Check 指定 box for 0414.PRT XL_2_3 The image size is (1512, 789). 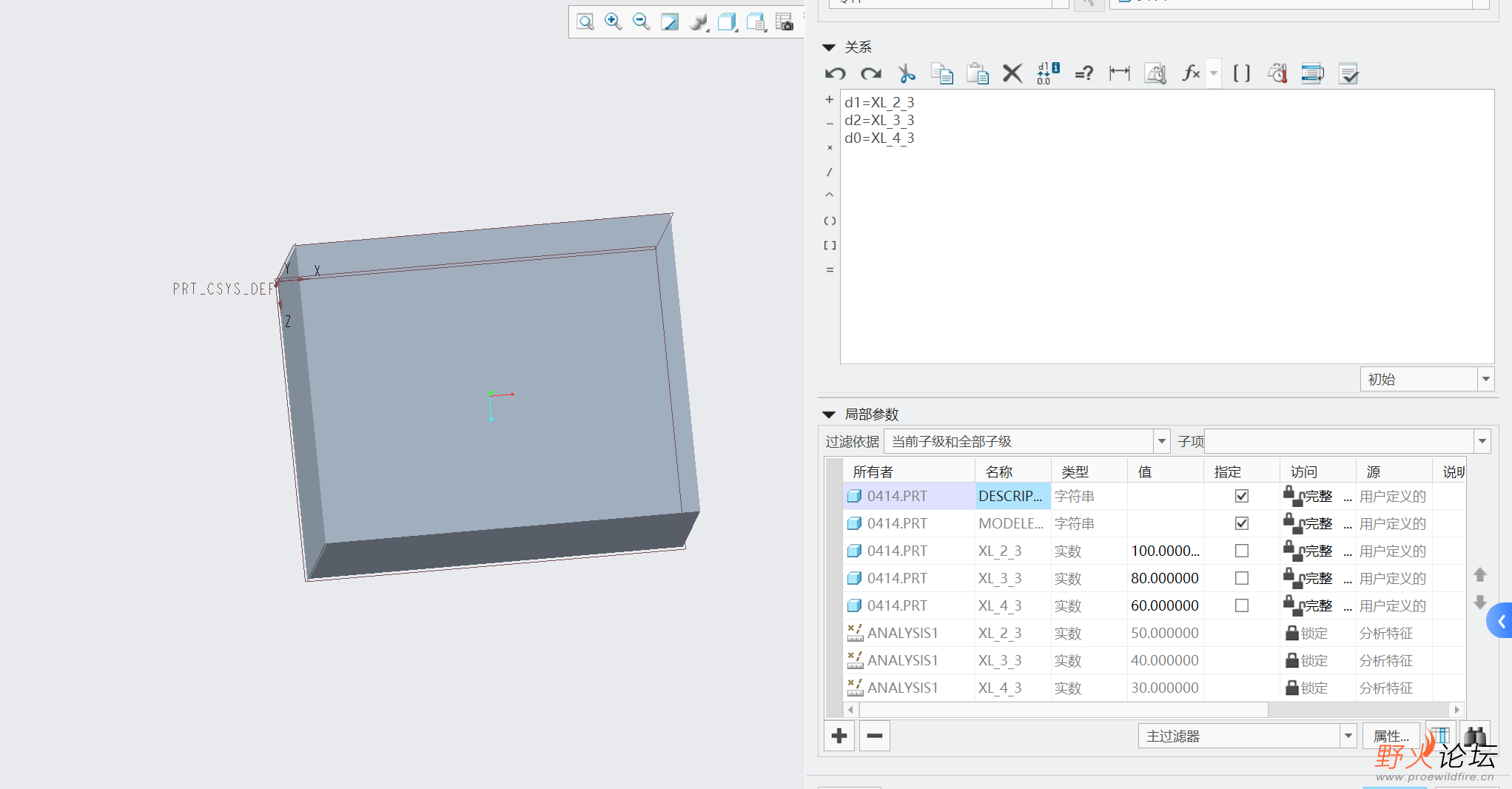click(1242, 551)
